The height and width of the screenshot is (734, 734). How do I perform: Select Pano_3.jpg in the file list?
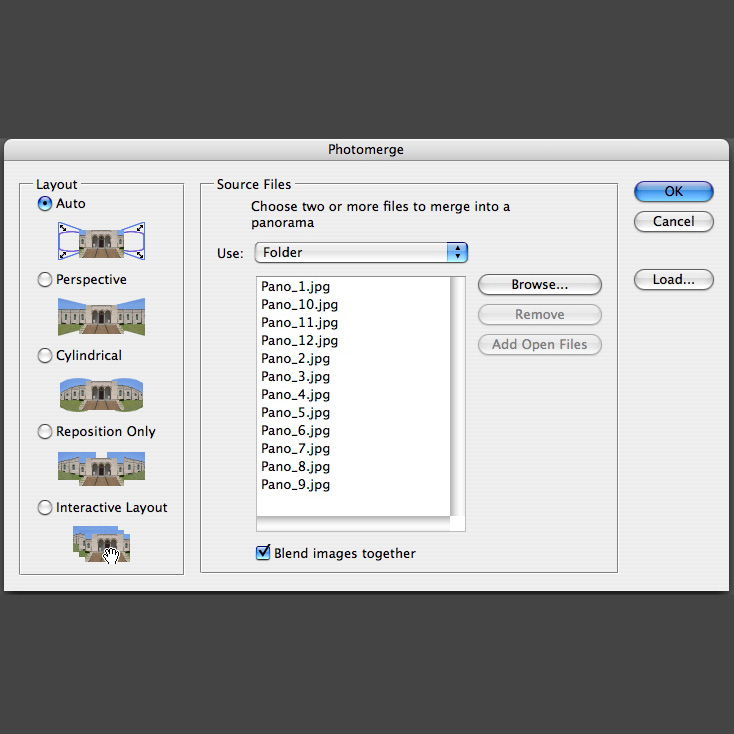tap(353, 376)
